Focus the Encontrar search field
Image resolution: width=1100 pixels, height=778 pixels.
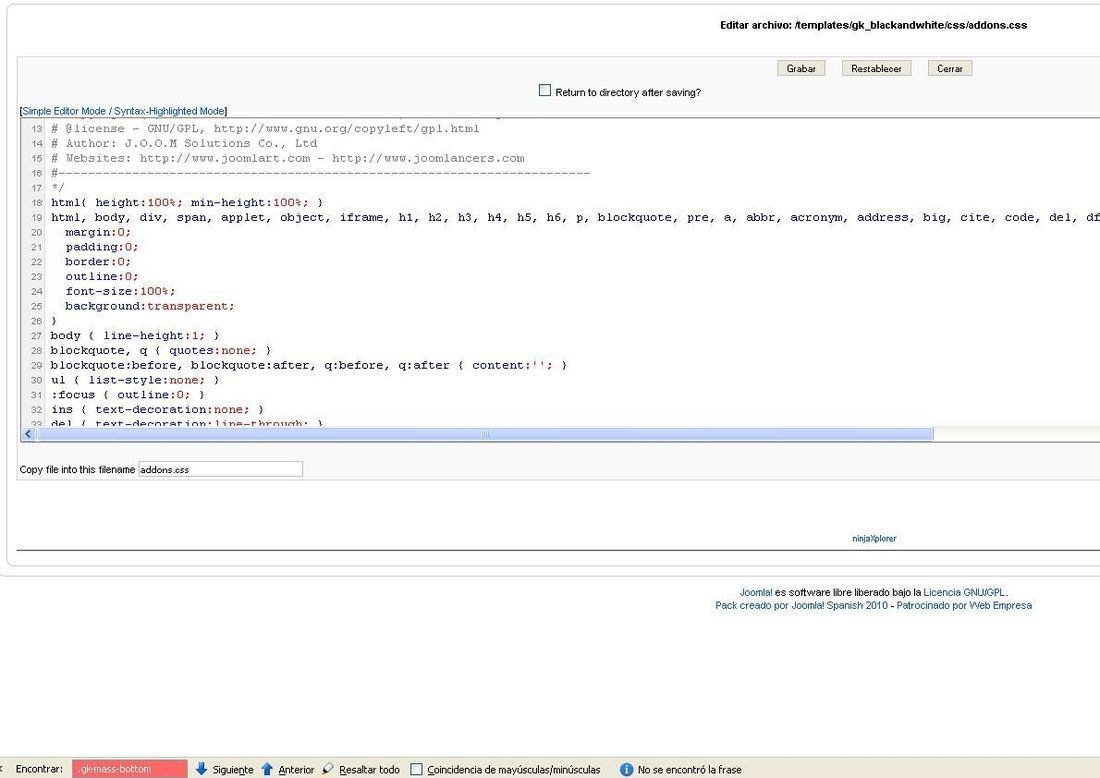(x=130, y=769)
